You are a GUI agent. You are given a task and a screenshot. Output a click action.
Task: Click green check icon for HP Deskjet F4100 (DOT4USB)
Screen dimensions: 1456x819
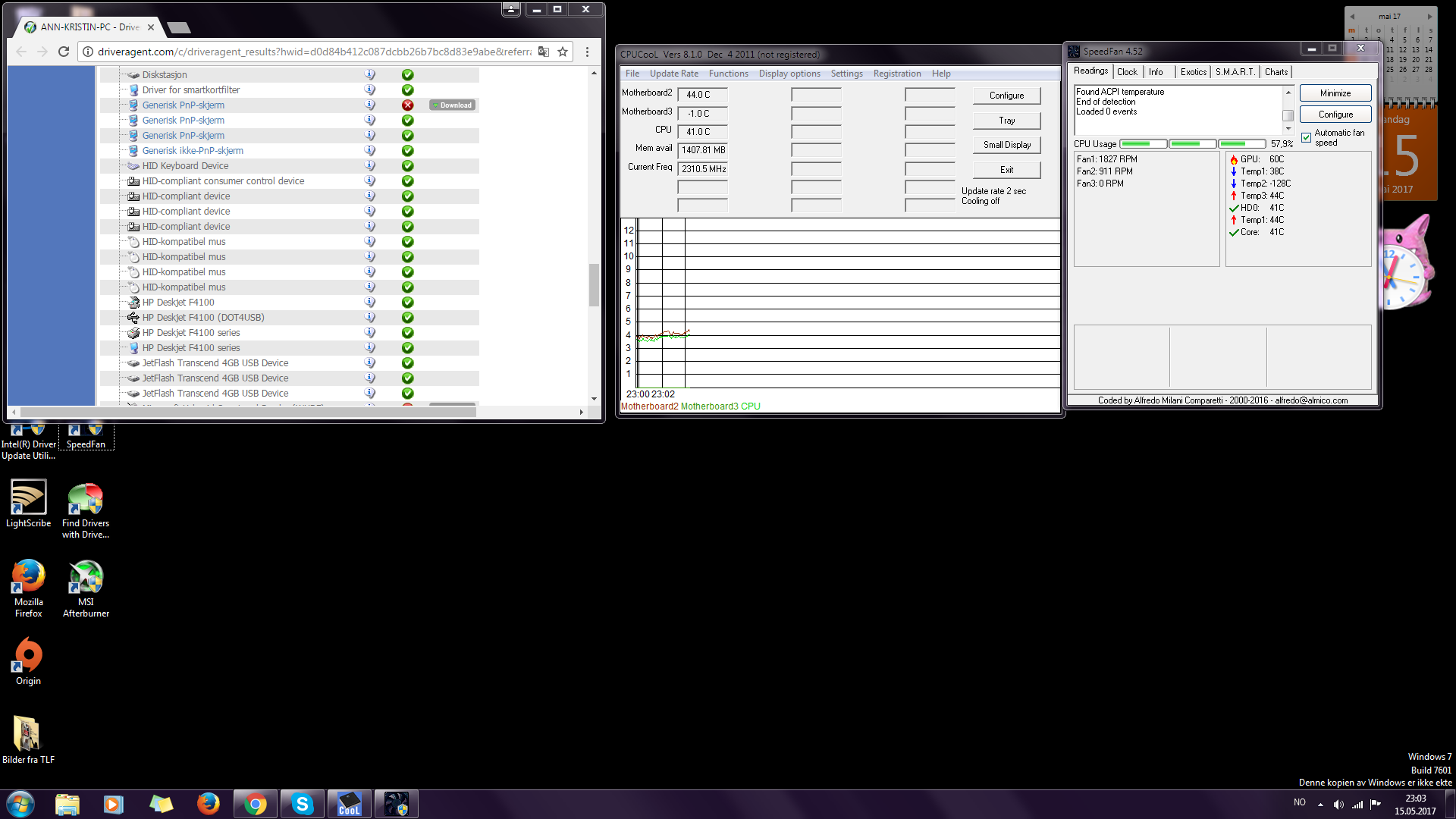(x=407, y=318)
